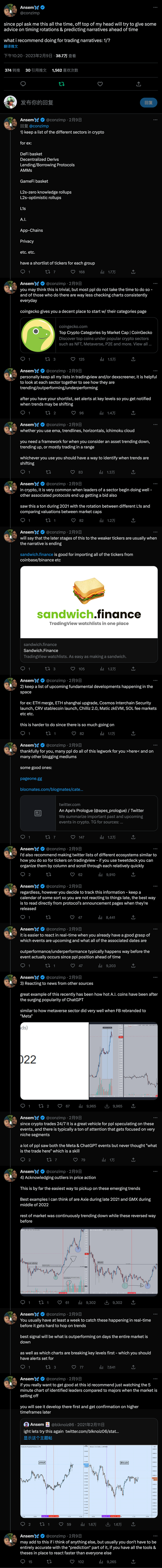Image resolution: width=162 pixels, height=1568 pixels.
Task: Like the sandwich.finance tweet
Action: tap(73, 669)
